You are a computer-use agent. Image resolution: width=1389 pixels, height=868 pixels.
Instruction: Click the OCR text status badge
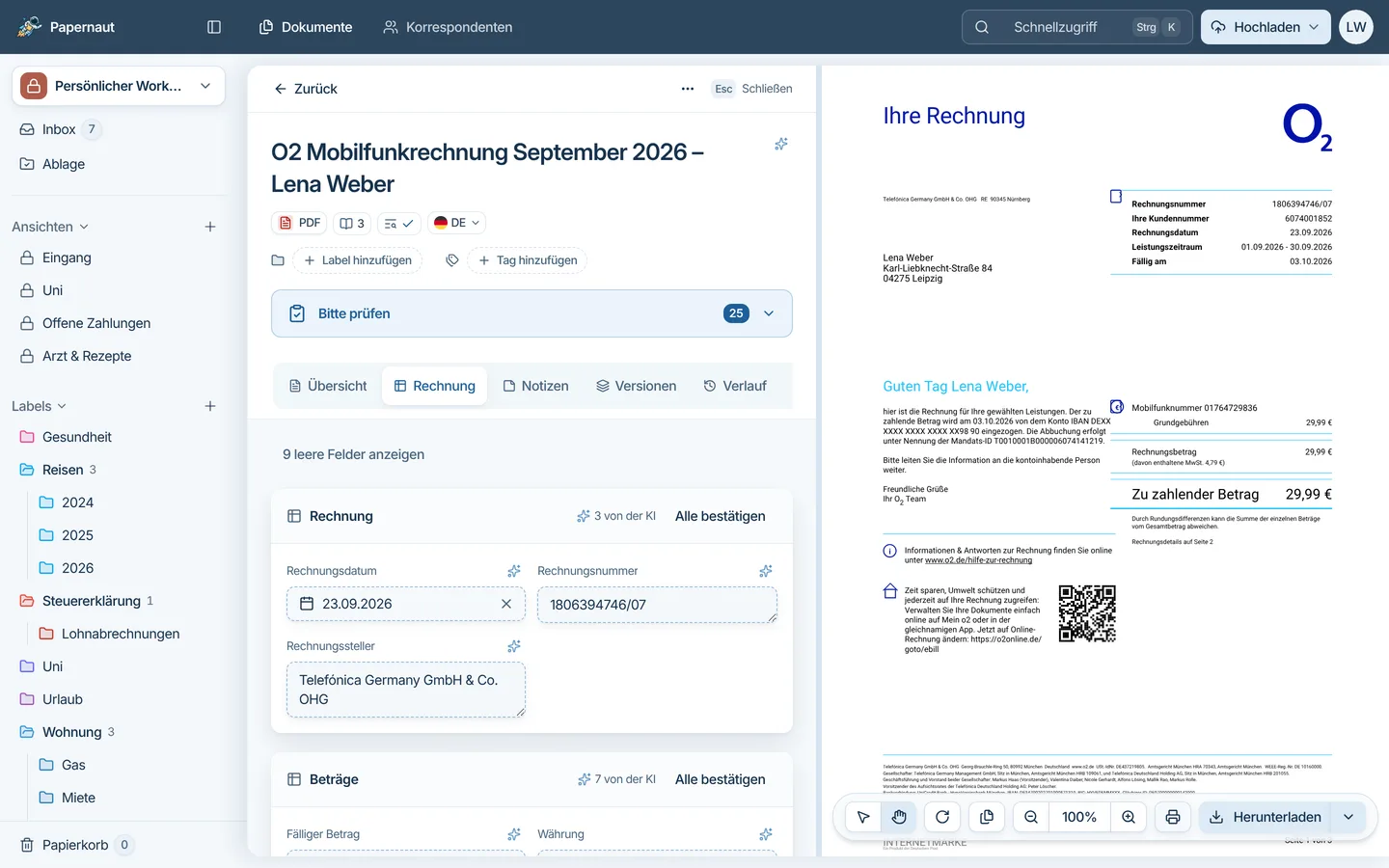(398, 223)
